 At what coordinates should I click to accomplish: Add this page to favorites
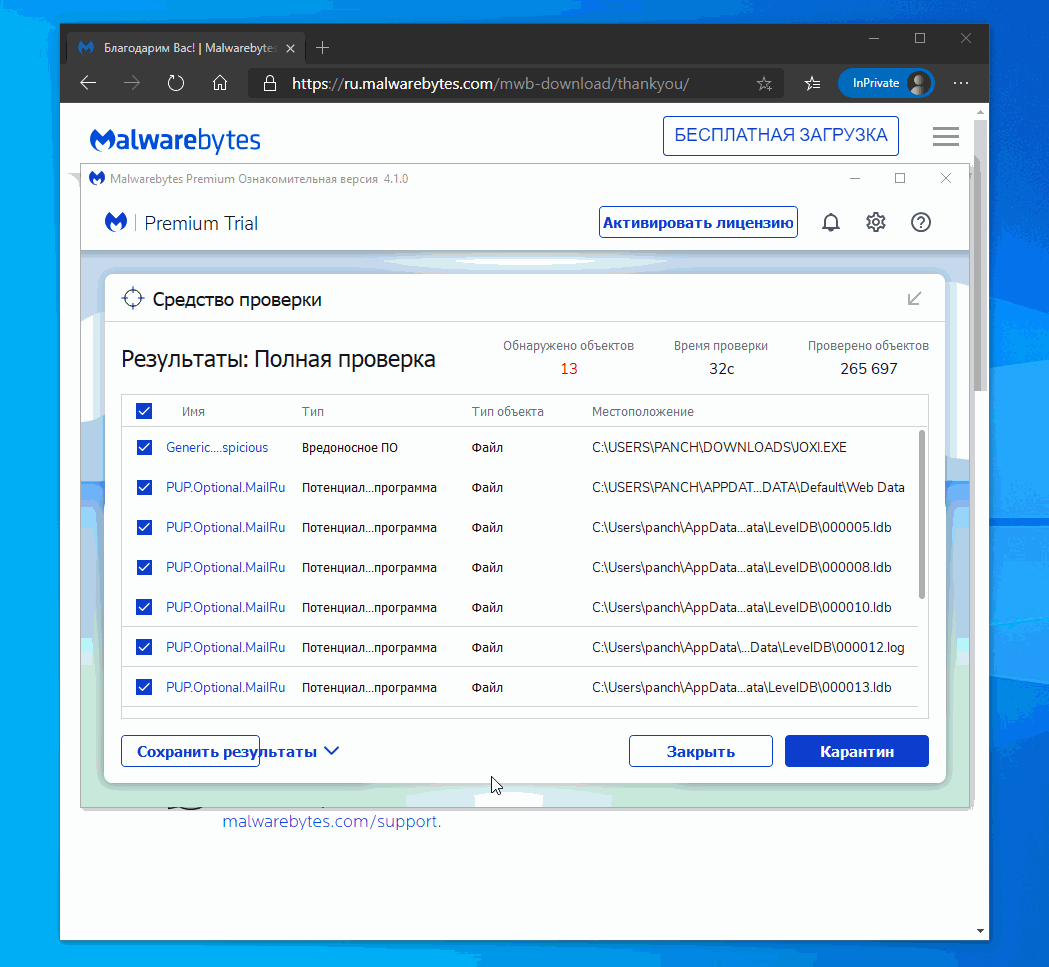tap(764, 84)
